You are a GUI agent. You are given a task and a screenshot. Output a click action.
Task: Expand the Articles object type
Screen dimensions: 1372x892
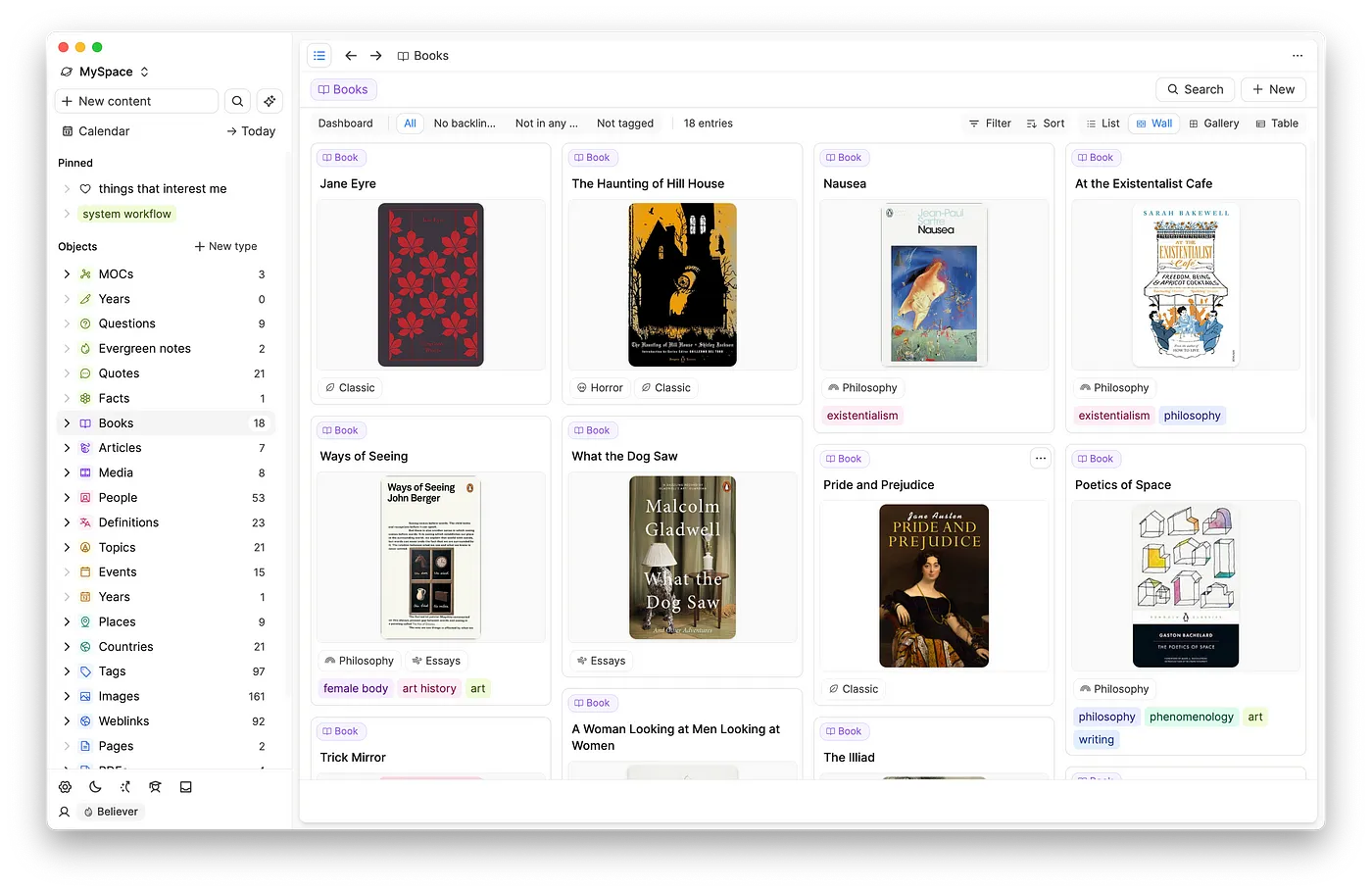click(67, 448)
